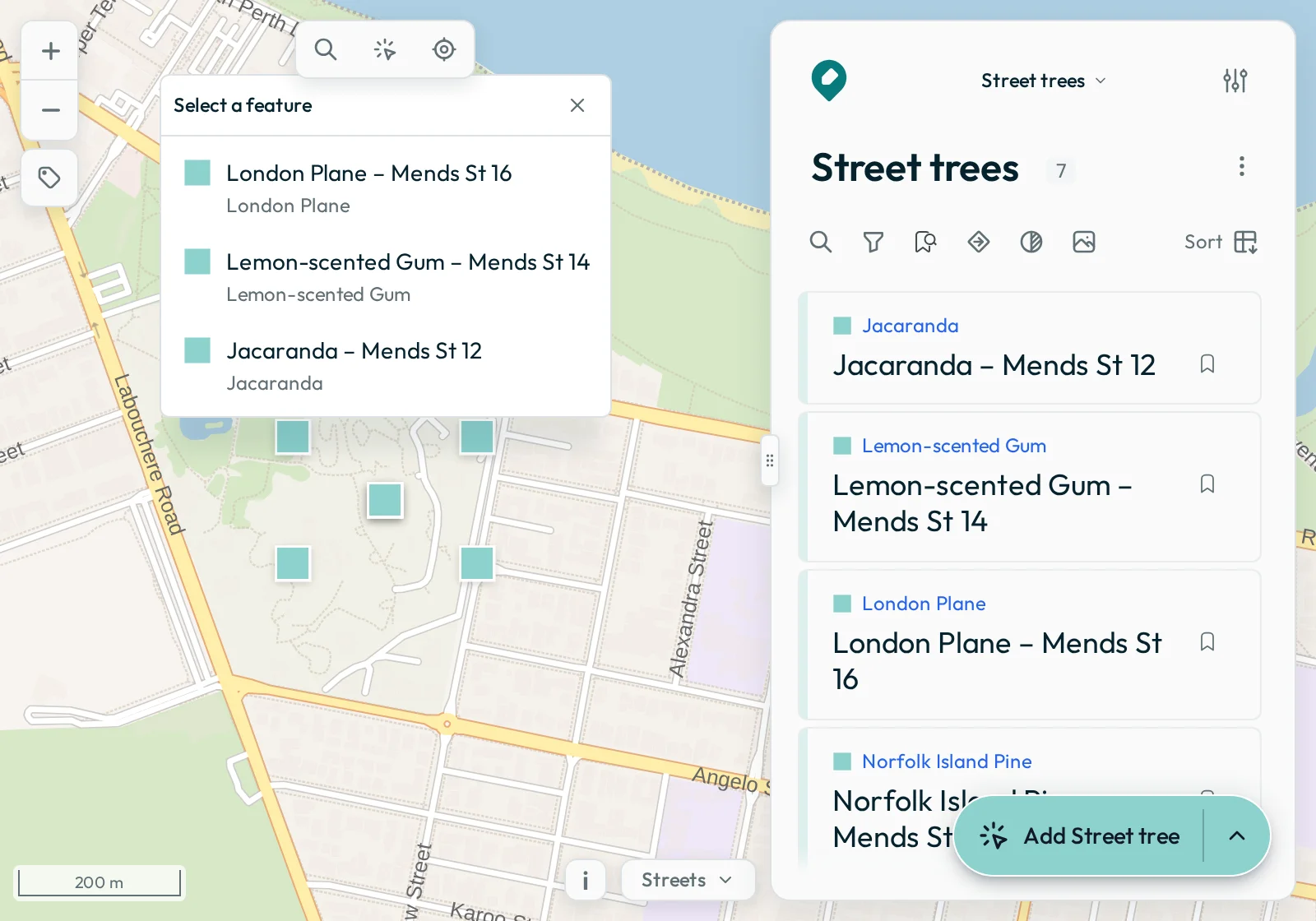Click the teal swatch beside Jacaranda in popup
The image size is (1316, 921).
[x=197, y=350]
